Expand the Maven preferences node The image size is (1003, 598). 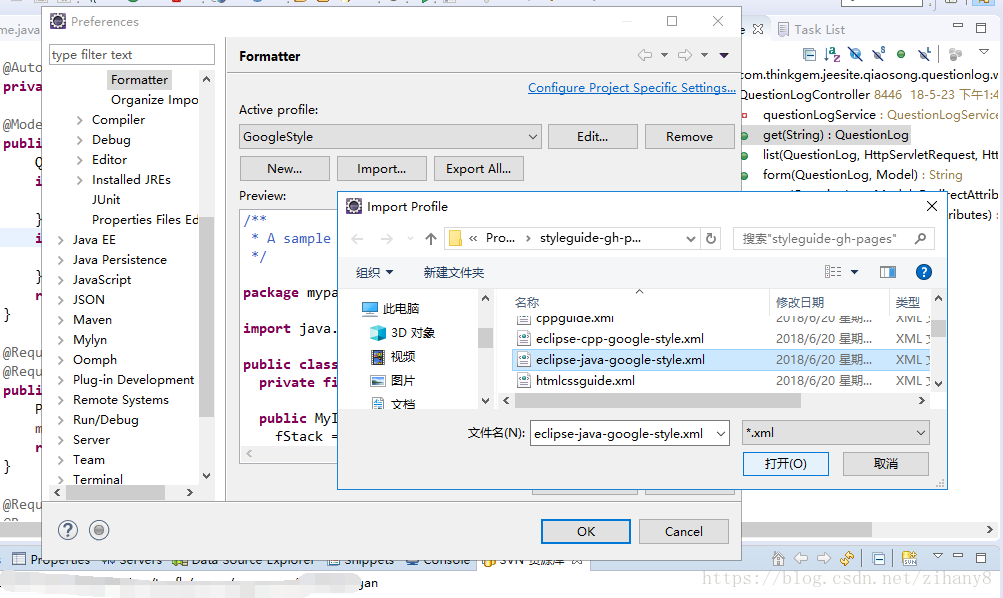[61, 320]
